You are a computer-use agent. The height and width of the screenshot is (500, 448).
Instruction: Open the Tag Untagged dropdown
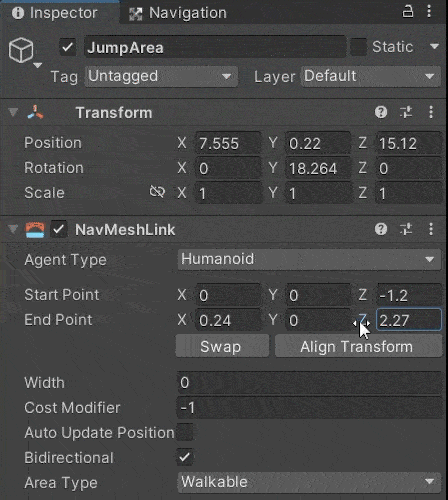pos(161,76)
